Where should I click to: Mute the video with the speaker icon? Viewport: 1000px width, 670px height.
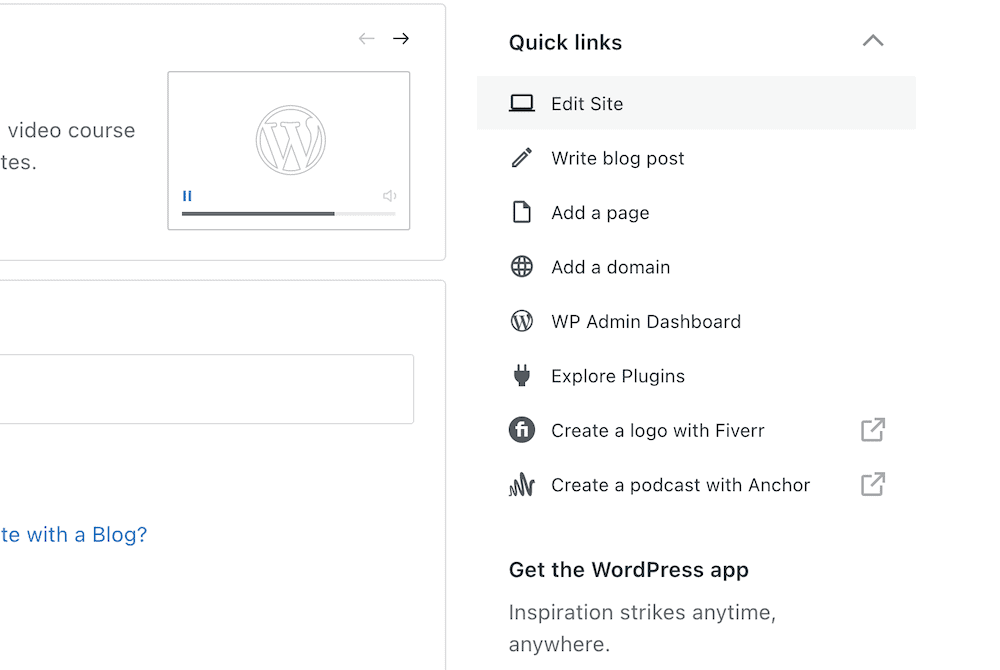click(x=389, y=196)
